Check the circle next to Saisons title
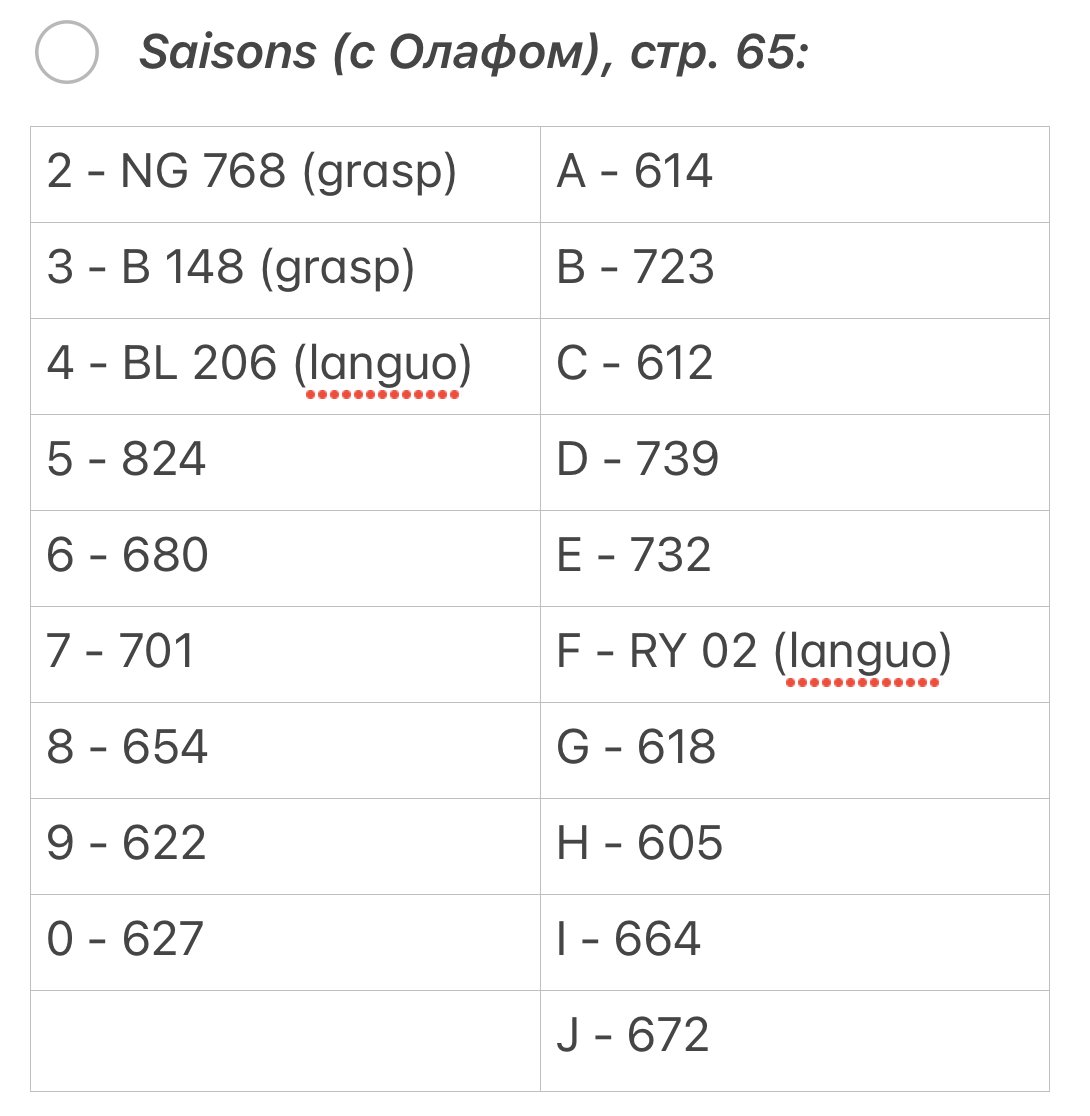The width and height of the screenshot is (1090, 1116). [x=66, y=52]
